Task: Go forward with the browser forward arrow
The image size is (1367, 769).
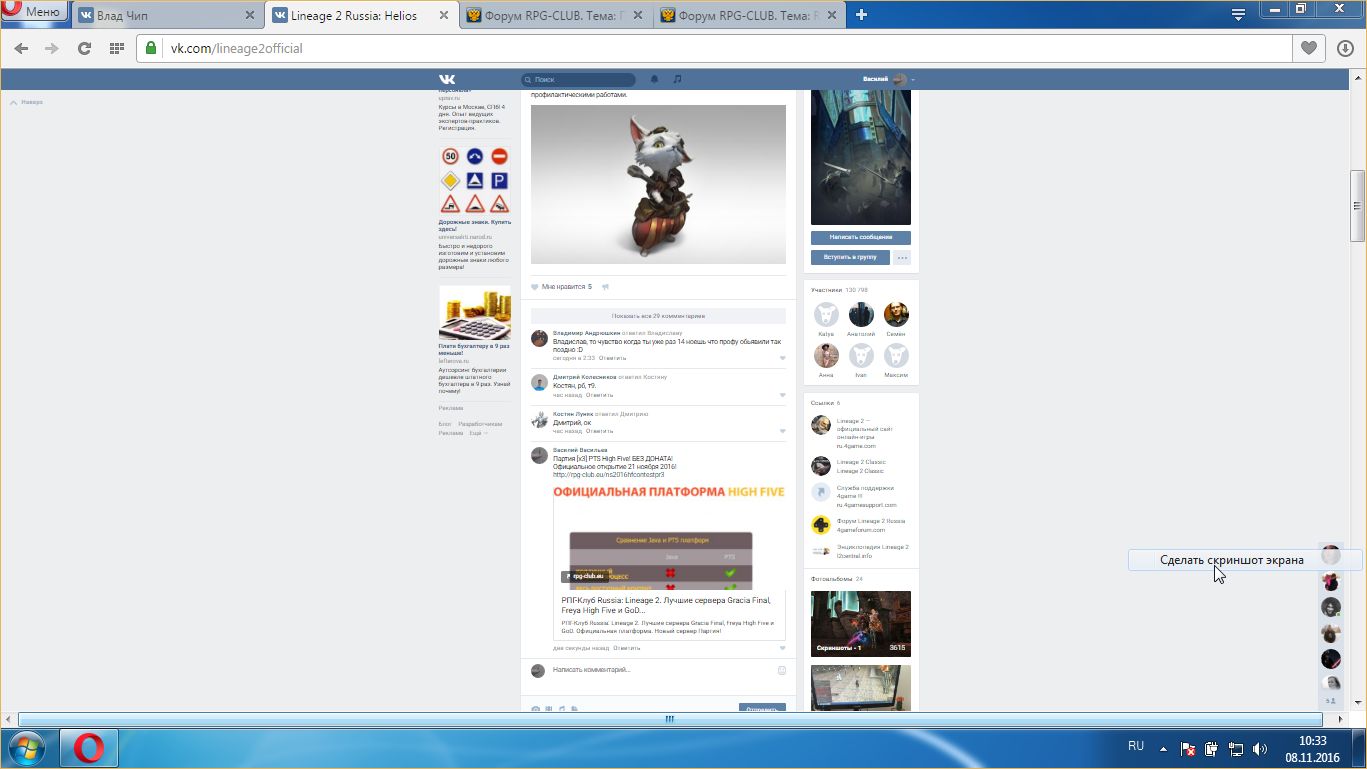Action: (52, 48)
